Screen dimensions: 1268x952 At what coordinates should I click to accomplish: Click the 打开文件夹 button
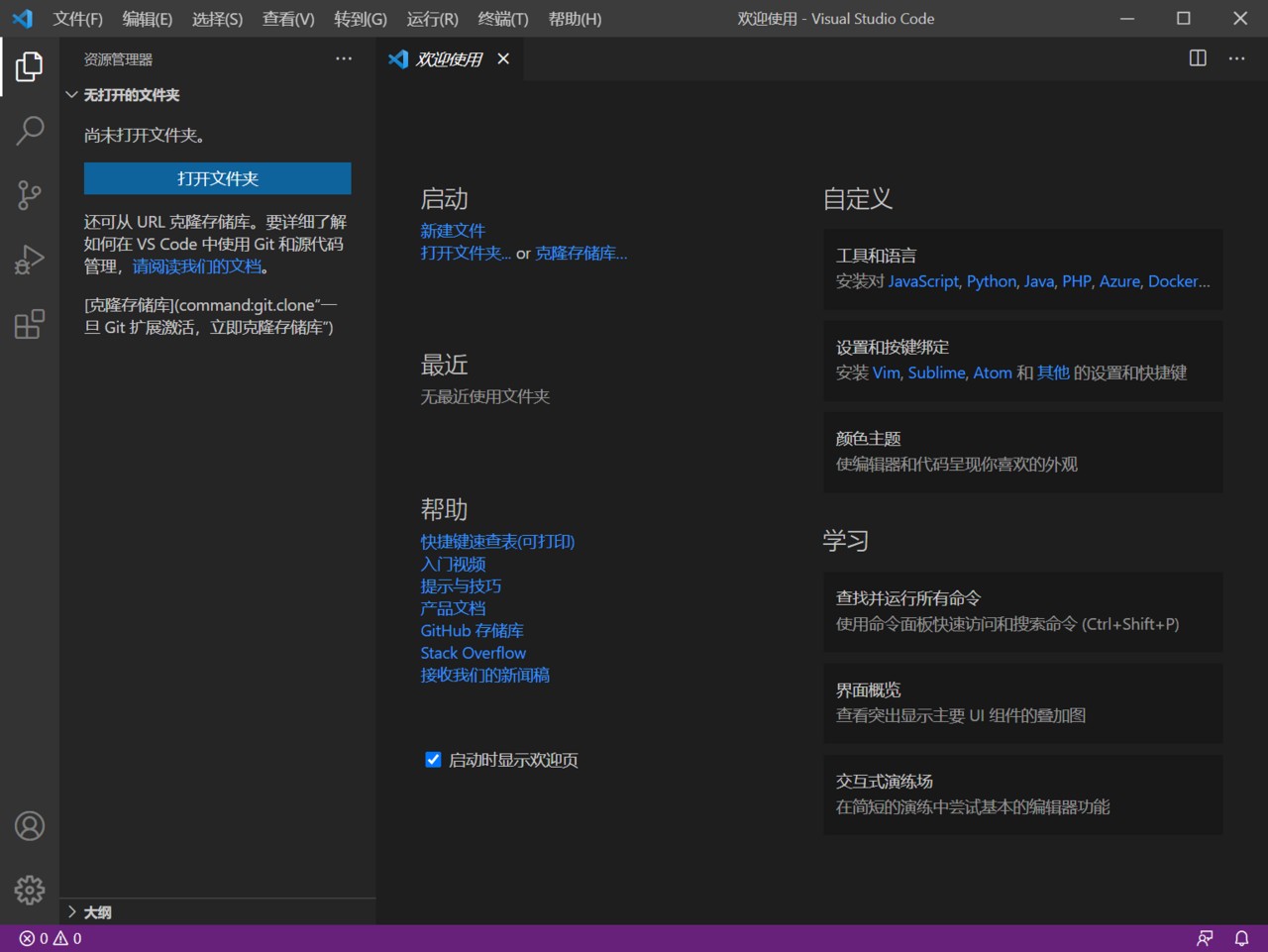pos(218,178)
